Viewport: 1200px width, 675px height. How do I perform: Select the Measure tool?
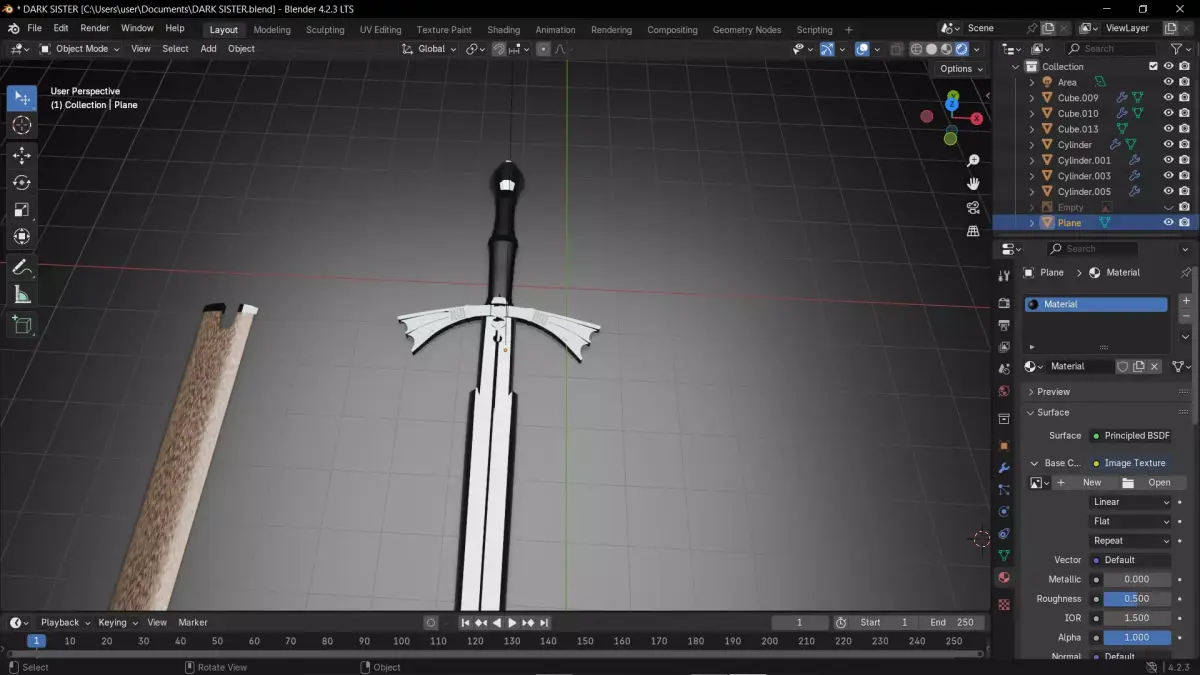(x=22, y=295)
